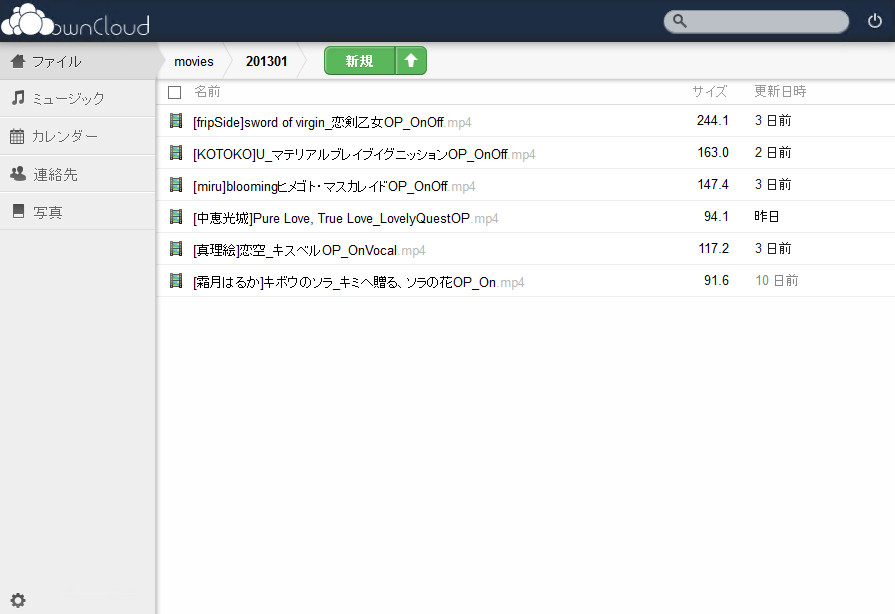Click the upload arrow button
The width and height of the screenshot is (895, 614).
coord(411,60)
